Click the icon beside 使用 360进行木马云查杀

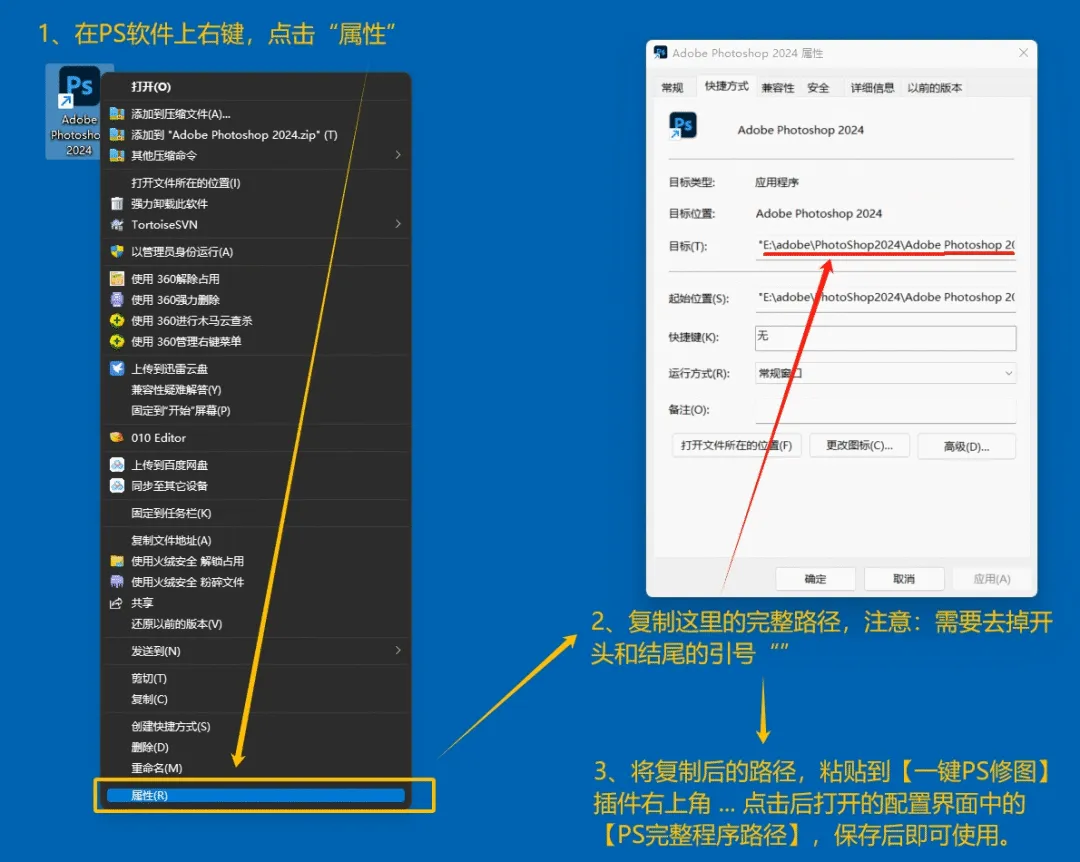pos(117,320)
